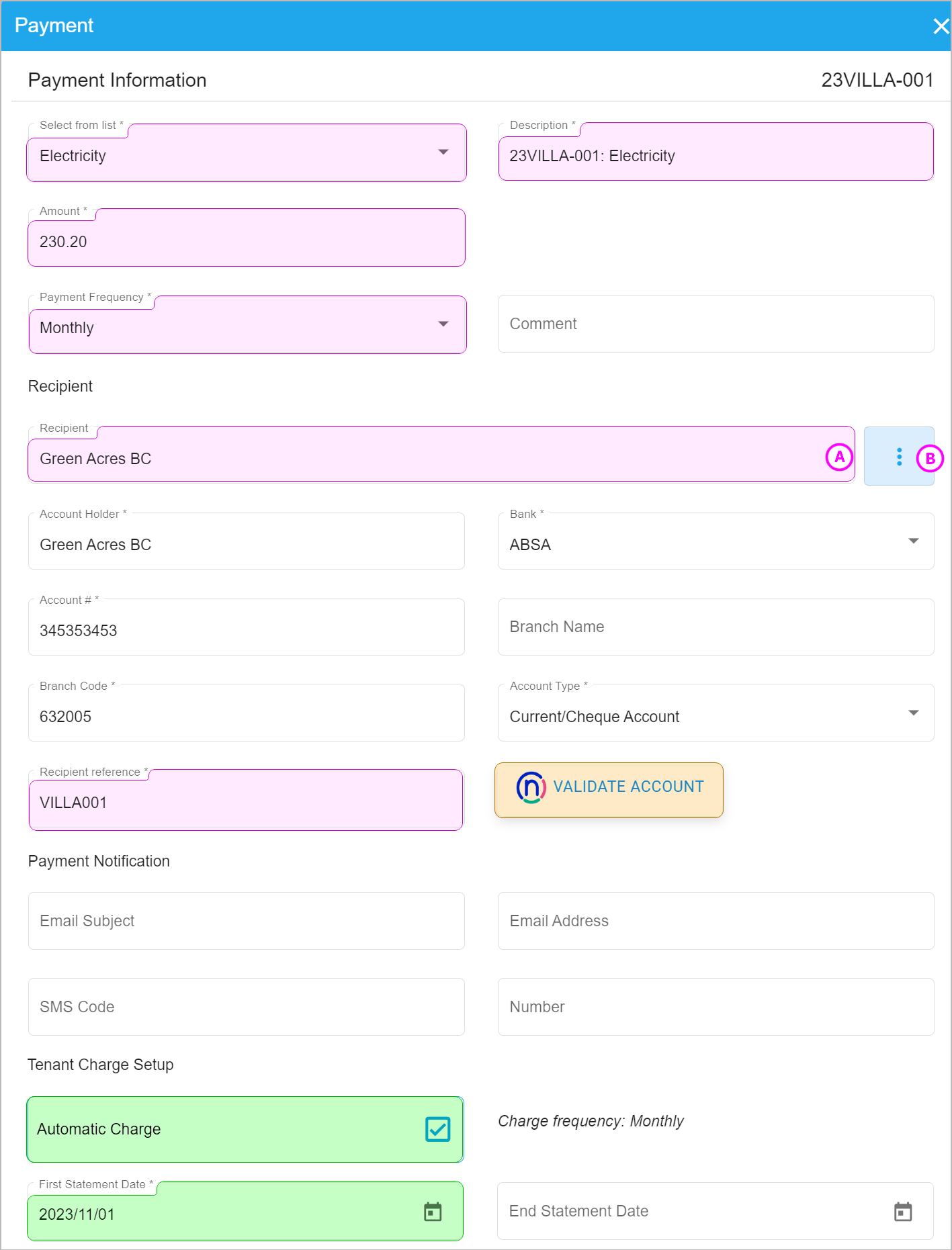This screenshot has height=1250, width=952.
Task: Select the Email Subject input
Action: [x=247, y=921]
